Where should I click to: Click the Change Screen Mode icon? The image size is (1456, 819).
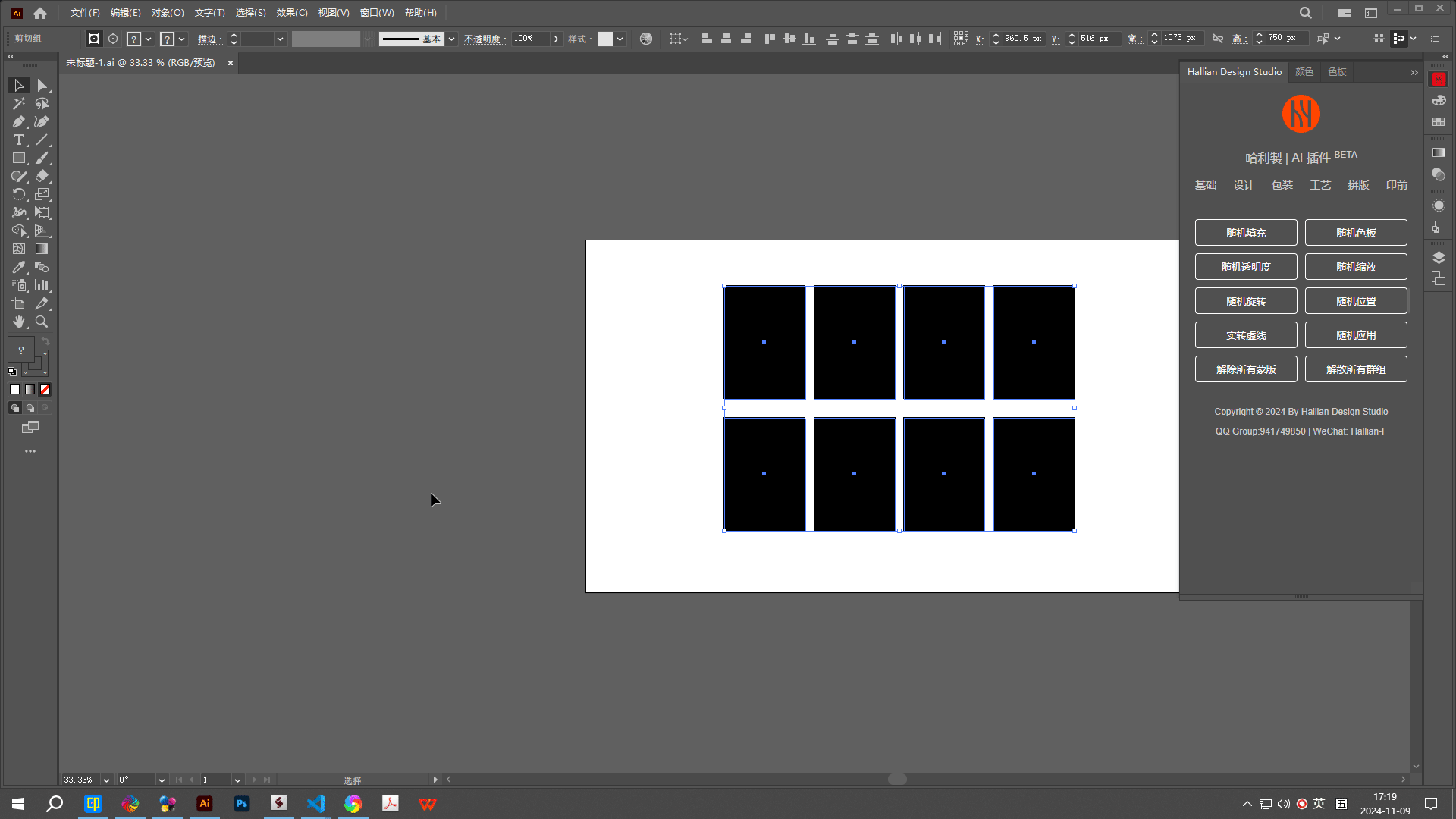point(30,428)
